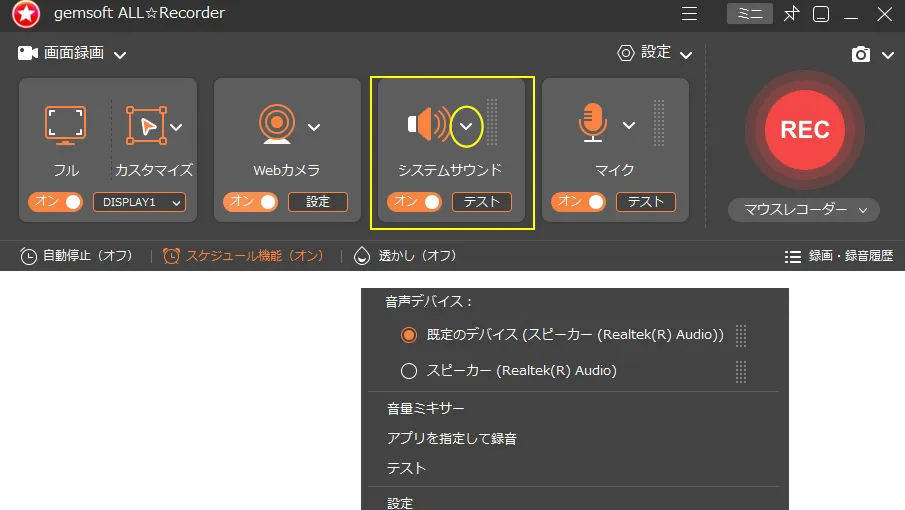Click the gear icon next to 設定

[626, 53]
